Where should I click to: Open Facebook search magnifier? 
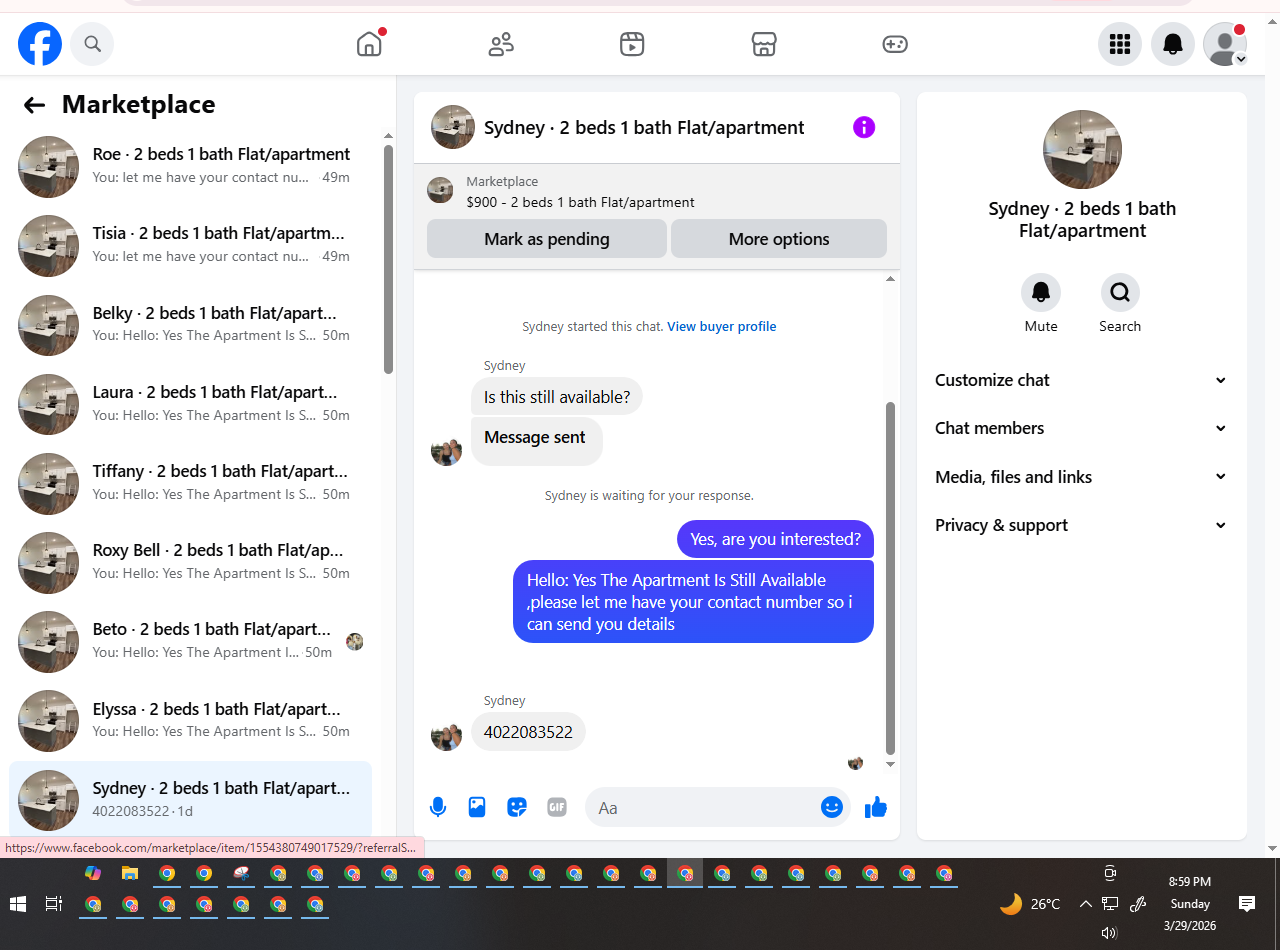tap(92, 44)
